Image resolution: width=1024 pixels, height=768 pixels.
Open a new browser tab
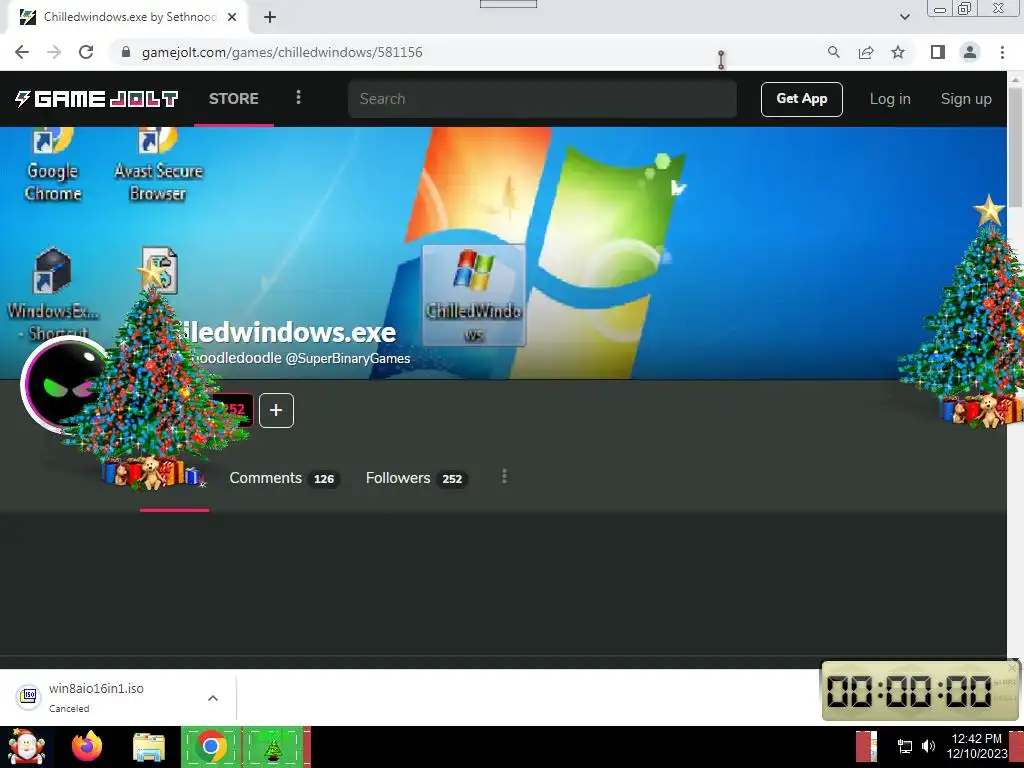pyautogui.click(x=270, y=17)
